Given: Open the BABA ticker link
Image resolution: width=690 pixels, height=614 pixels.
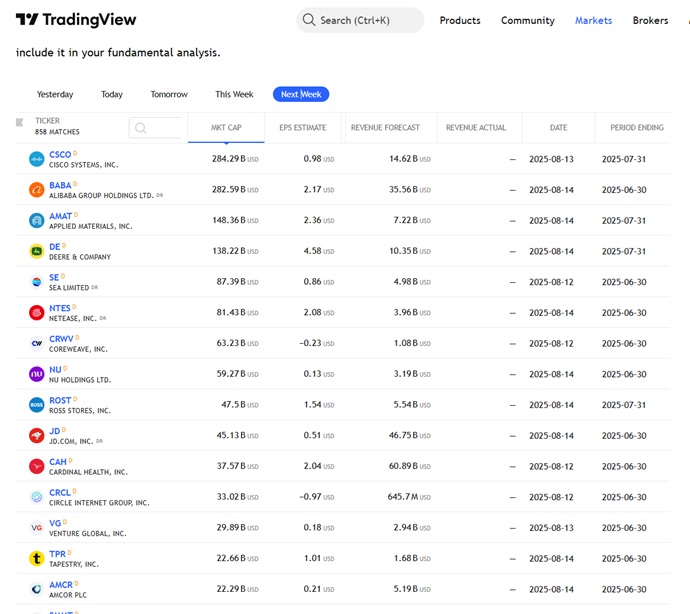Looking at the screenshot, I should [60, 185].
